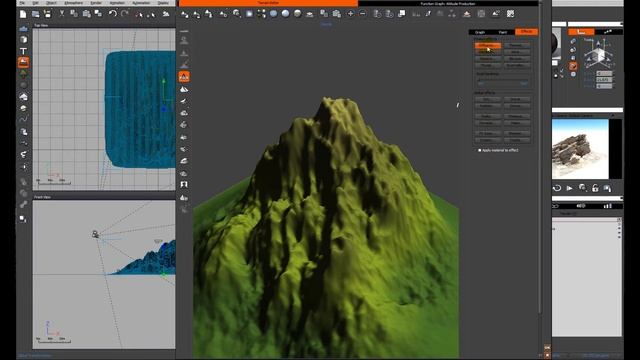Screen dimensions: 640x360
Task: Click the Open file icon in main toolbar
Action: [x=36, y=14]
